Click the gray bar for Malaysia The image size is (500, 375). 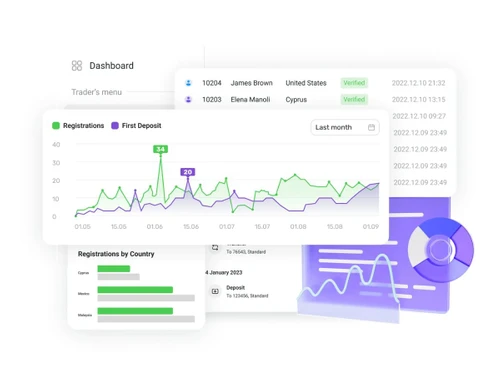tap(146, 319)
